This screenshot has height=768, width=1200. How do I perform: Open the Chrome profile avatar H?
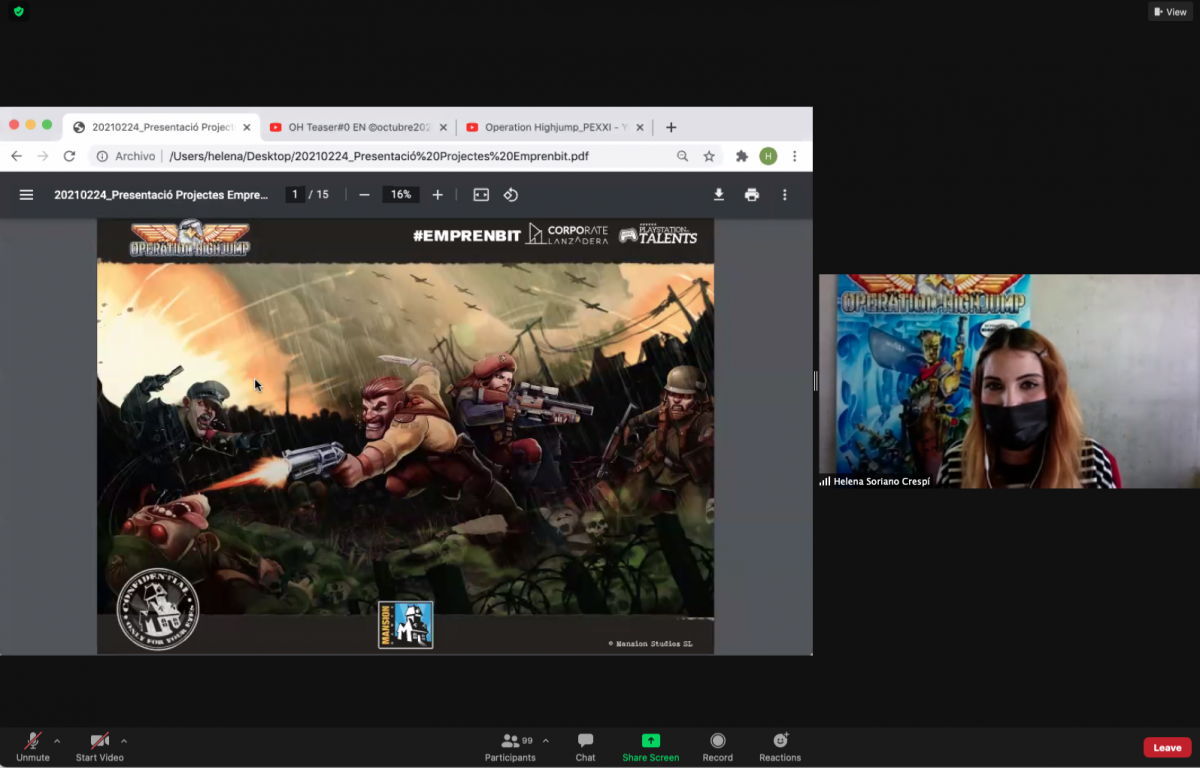[768, 156]
